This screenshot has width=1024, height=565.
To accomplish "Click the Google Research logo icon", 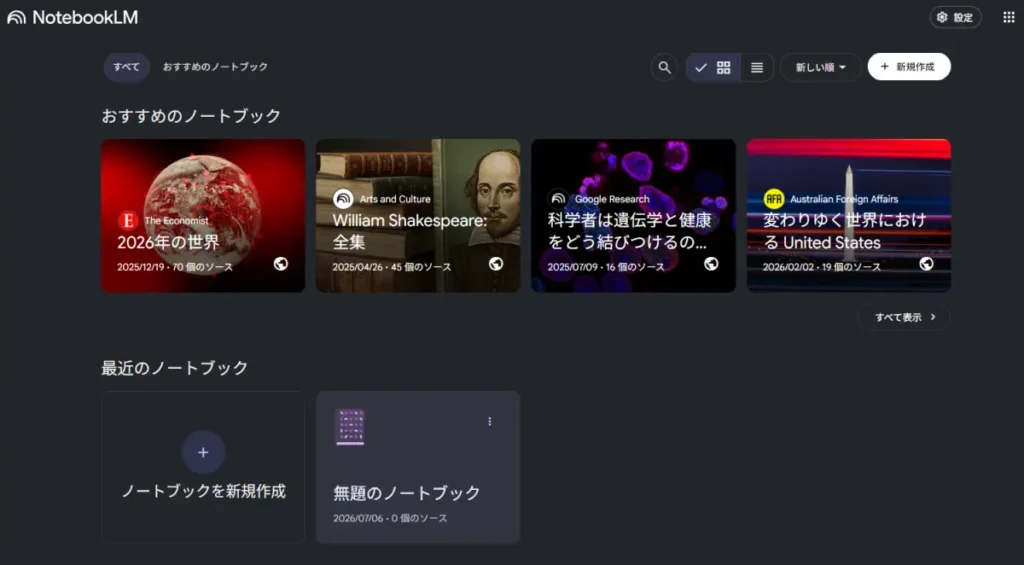I will tap(558, 199).
